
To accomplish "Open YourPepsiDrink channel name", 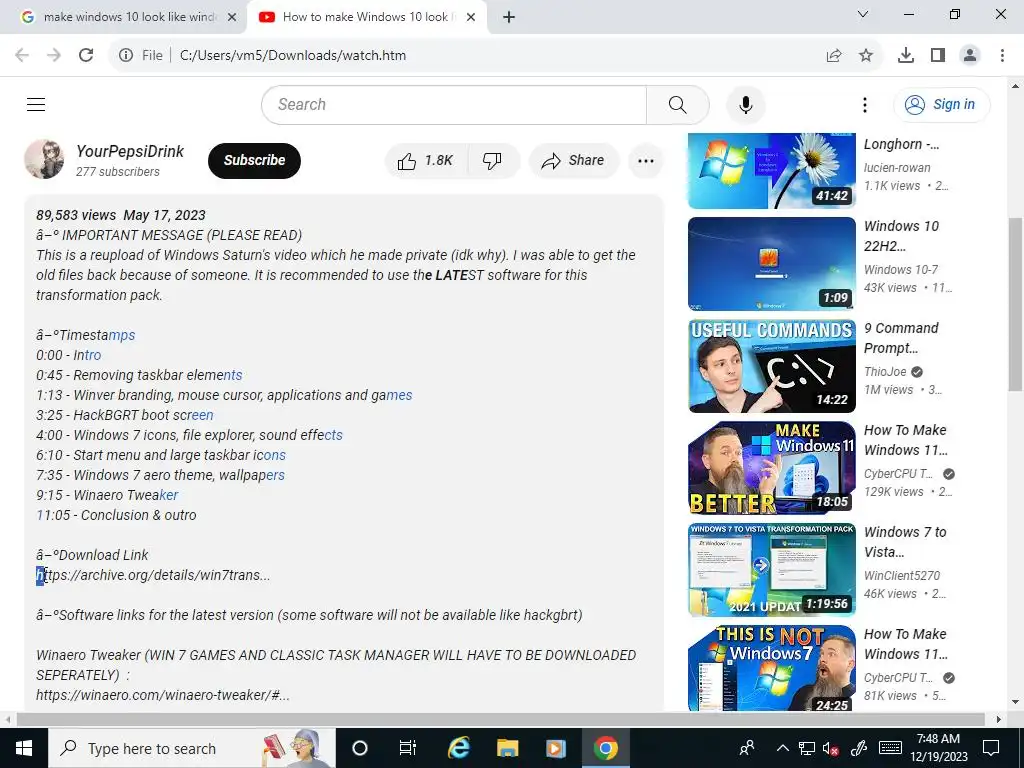I will (x=130, y=152).
